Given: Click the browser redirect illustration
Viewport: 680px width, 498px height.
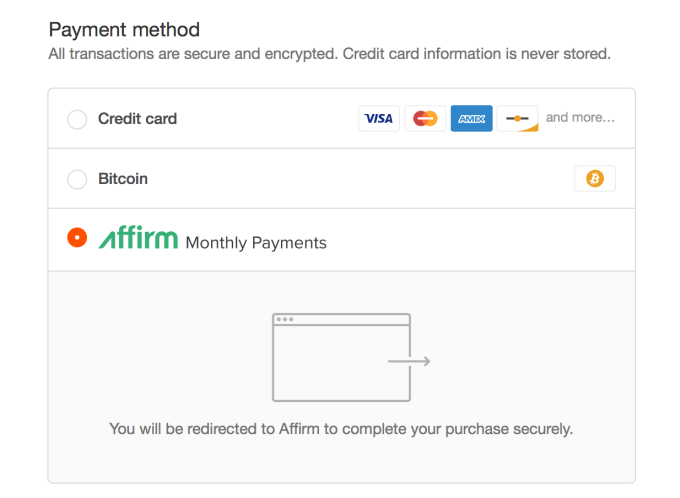Looking at the screenshot, I should [342, 357].
